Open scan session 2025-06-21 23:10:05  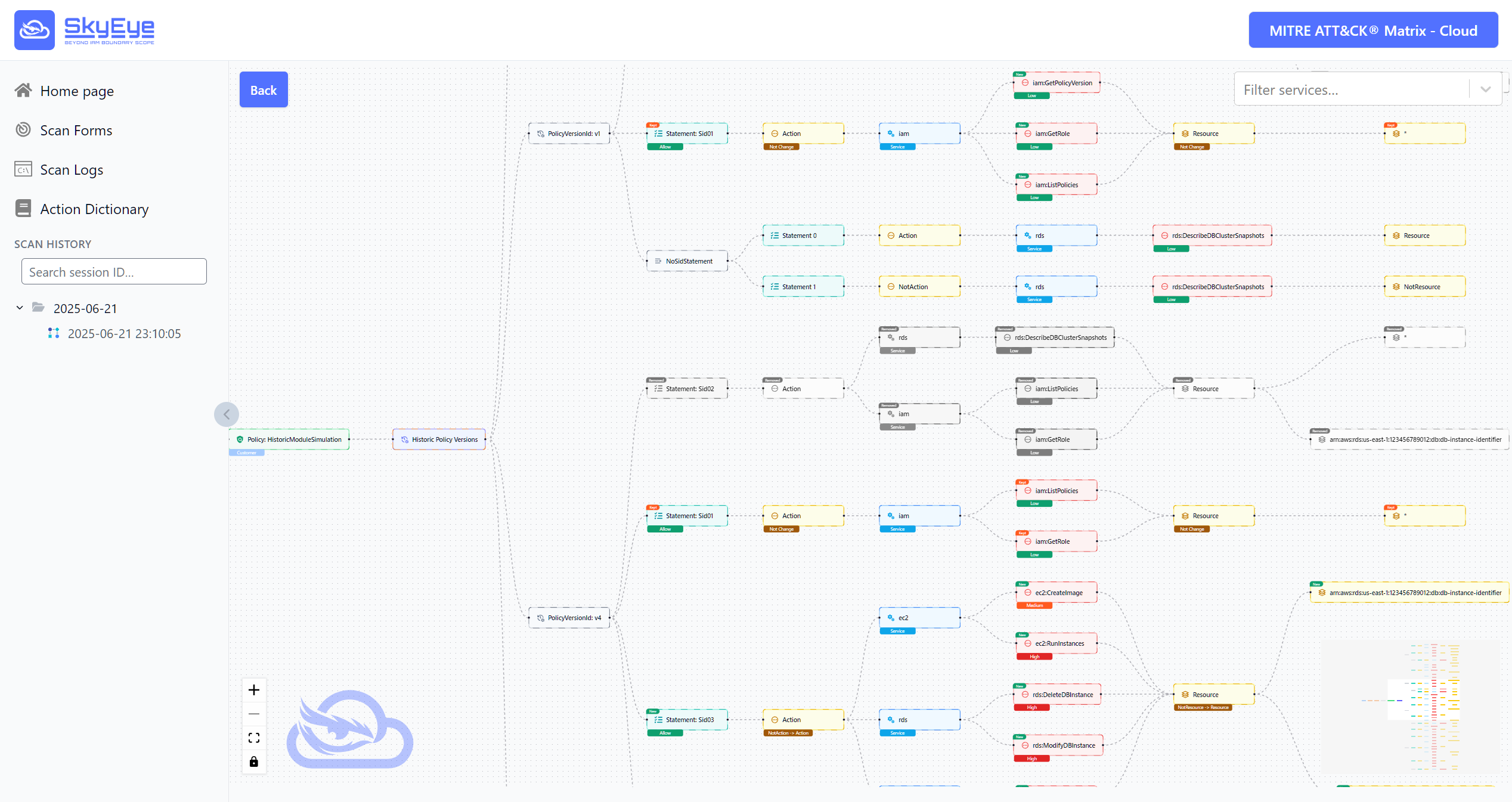pyautogui.click(x=124, y=333)
